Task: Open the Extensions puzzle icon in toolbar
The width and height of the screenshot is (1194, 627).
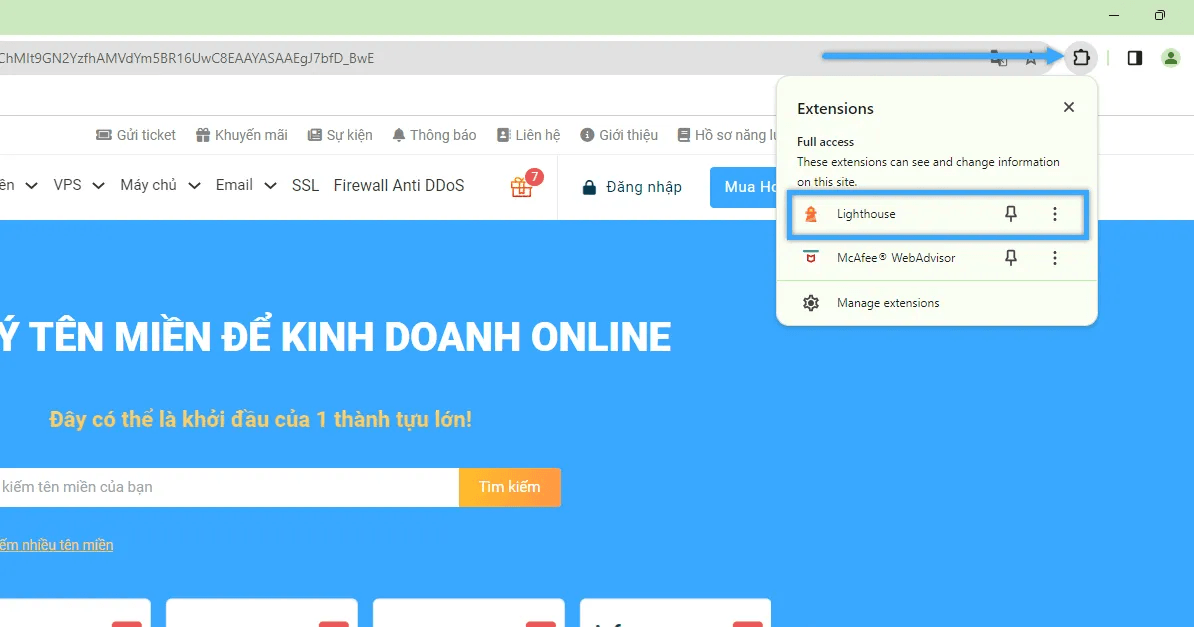Action: (1081, 58)
